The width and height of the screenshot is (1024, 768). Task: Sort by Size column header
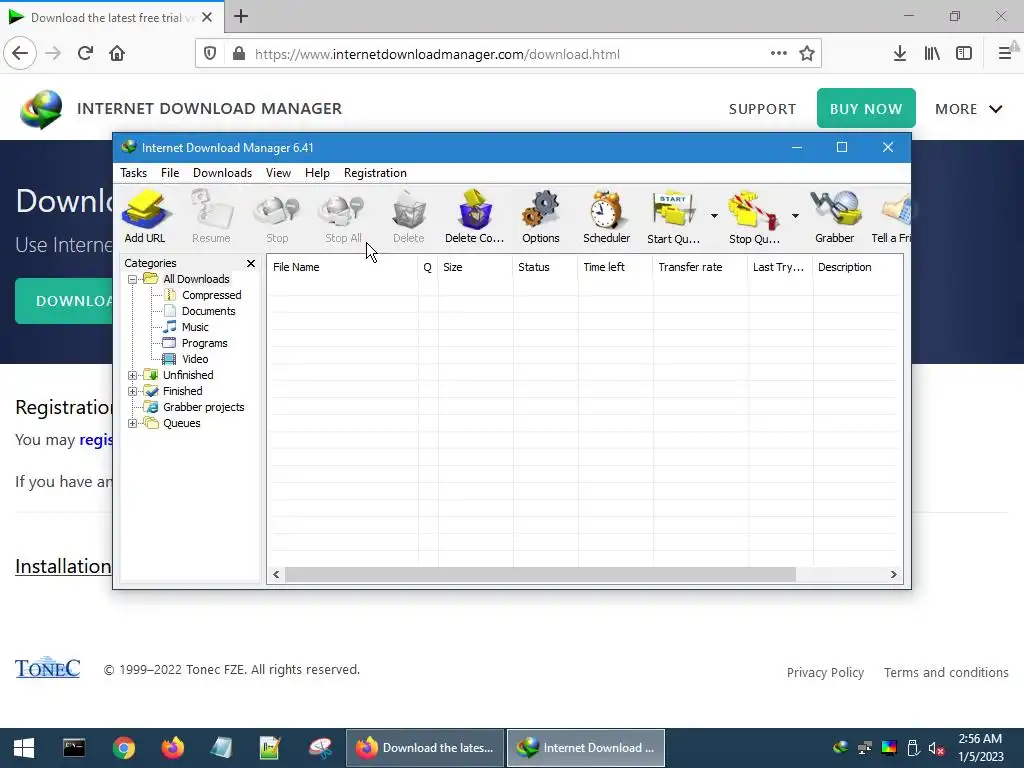[x=475, y=267]
